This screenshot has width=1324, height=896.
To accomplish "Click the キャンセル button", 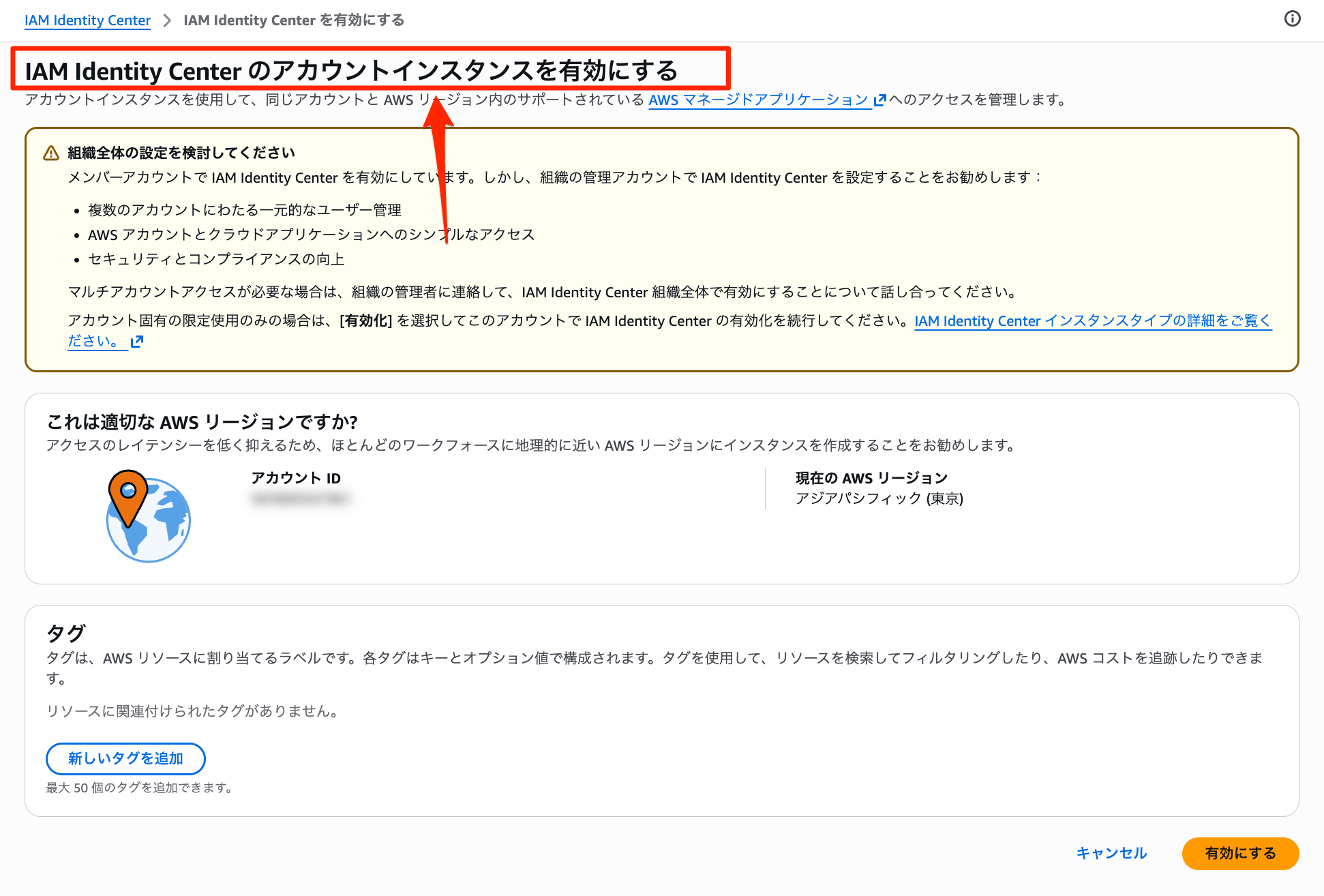I will pos(1111,853).
